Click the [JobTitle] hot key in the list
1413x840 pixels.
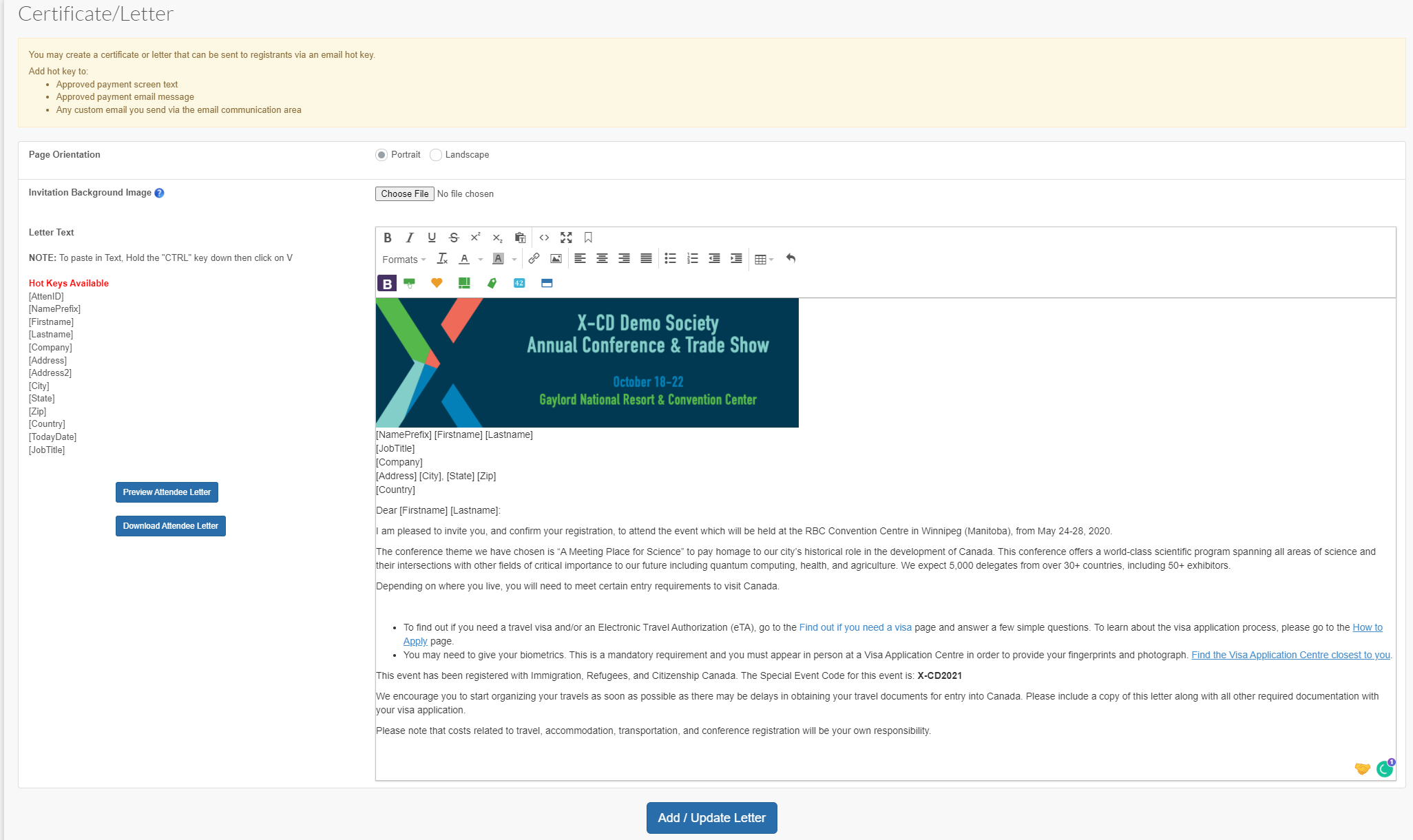(x=47, y=450)
